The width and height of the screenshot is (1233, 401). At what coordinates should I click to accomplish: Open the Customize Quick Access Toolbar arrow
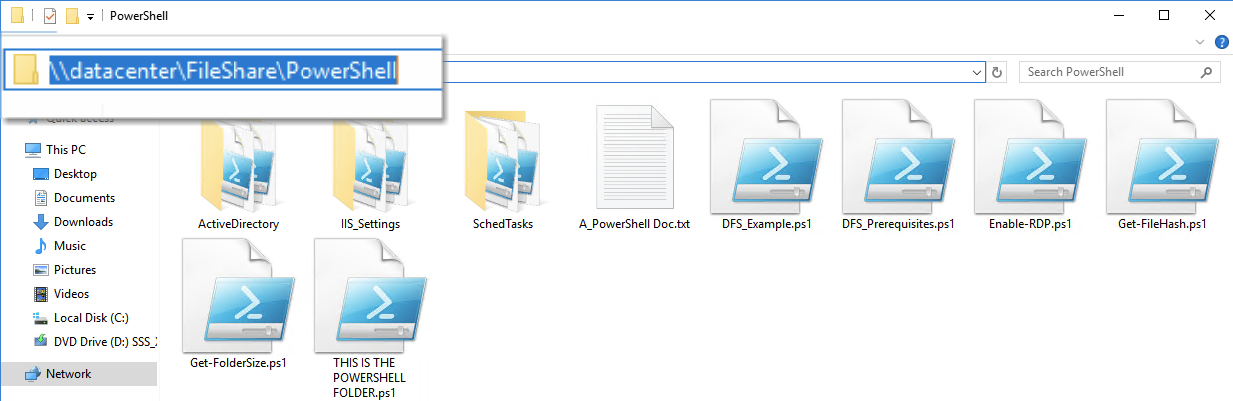pyautogui.click(x=91, y=17)
